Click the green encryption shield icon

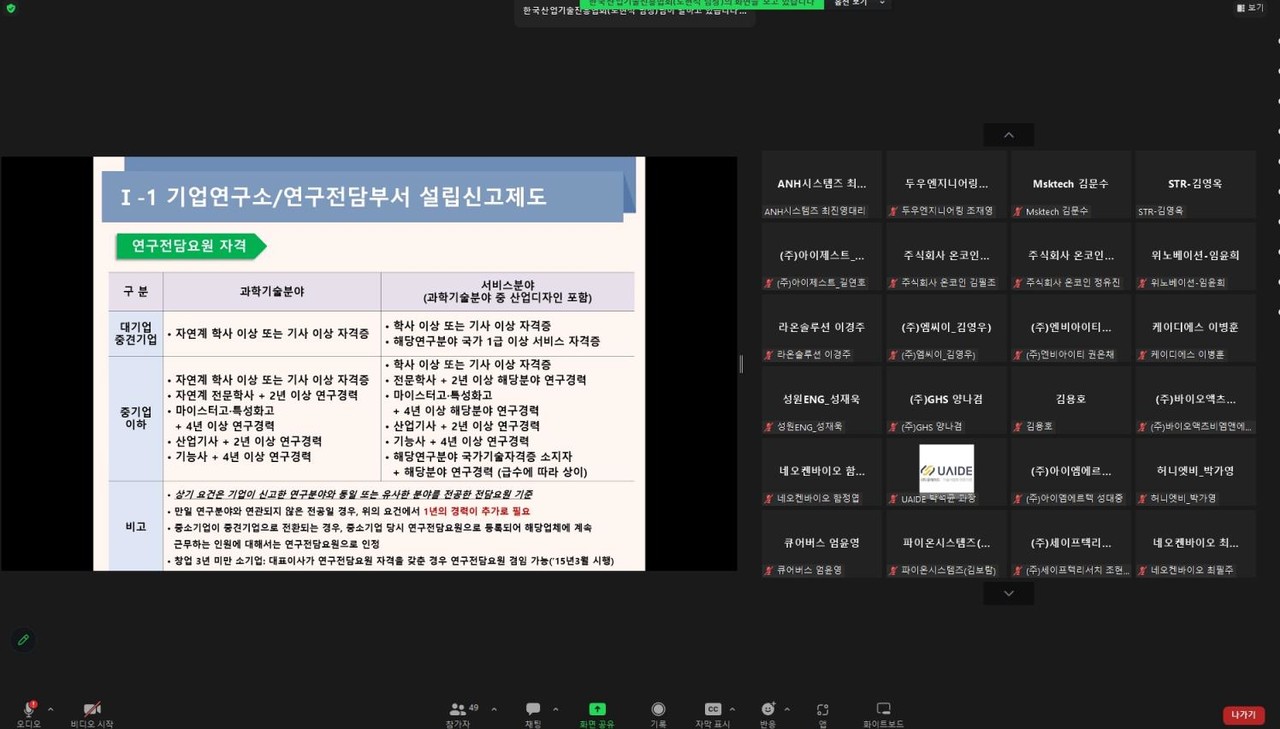coord(11,8)
